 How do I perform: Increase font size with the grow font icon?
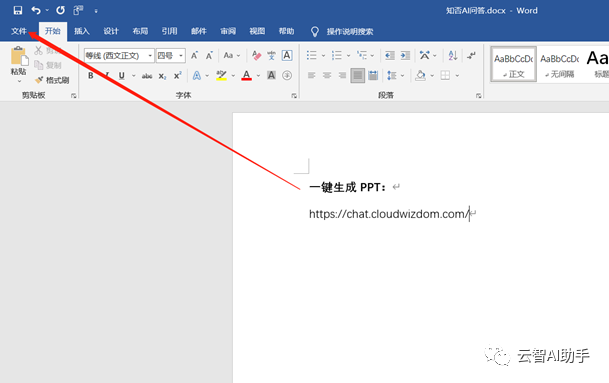point(194,56)
